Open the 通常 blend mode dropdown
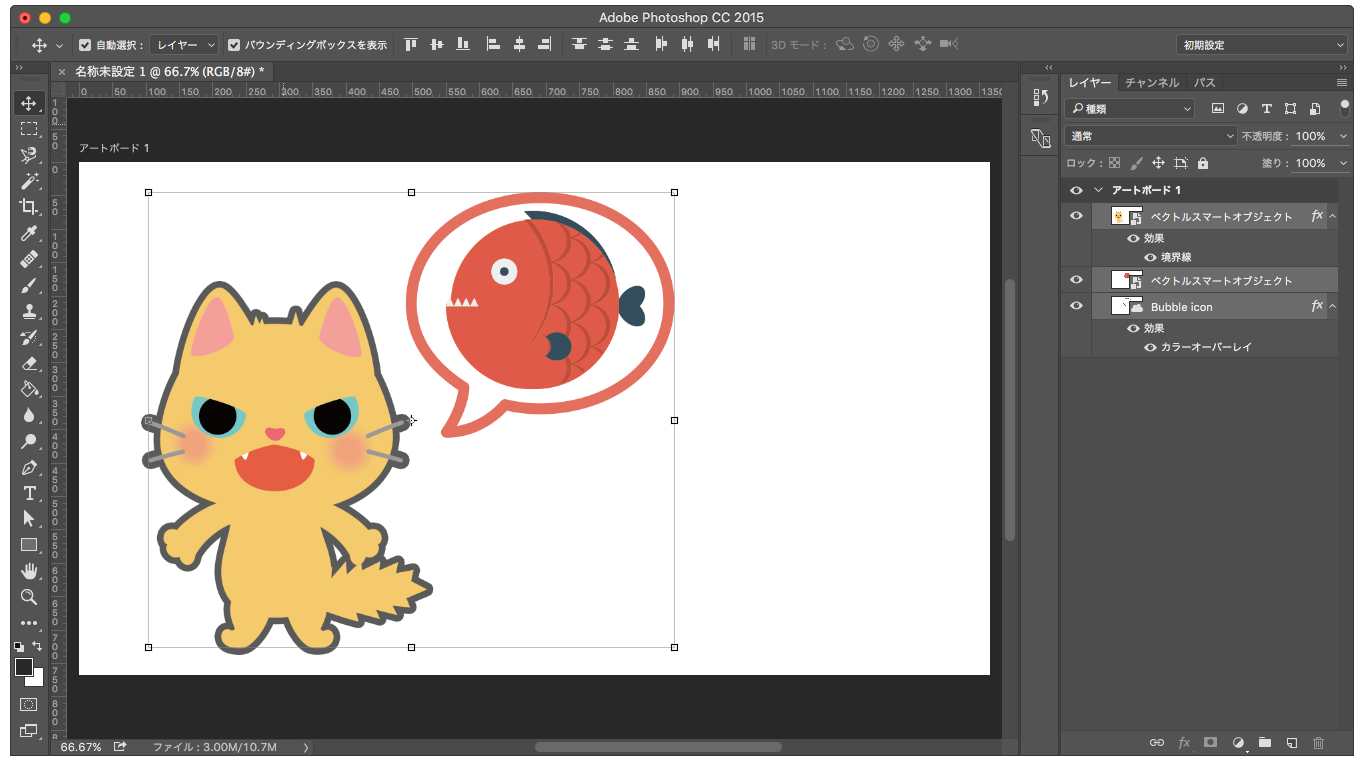Image resolution: width=1364 pixels, height=766 pixels. click(1151, 136)
